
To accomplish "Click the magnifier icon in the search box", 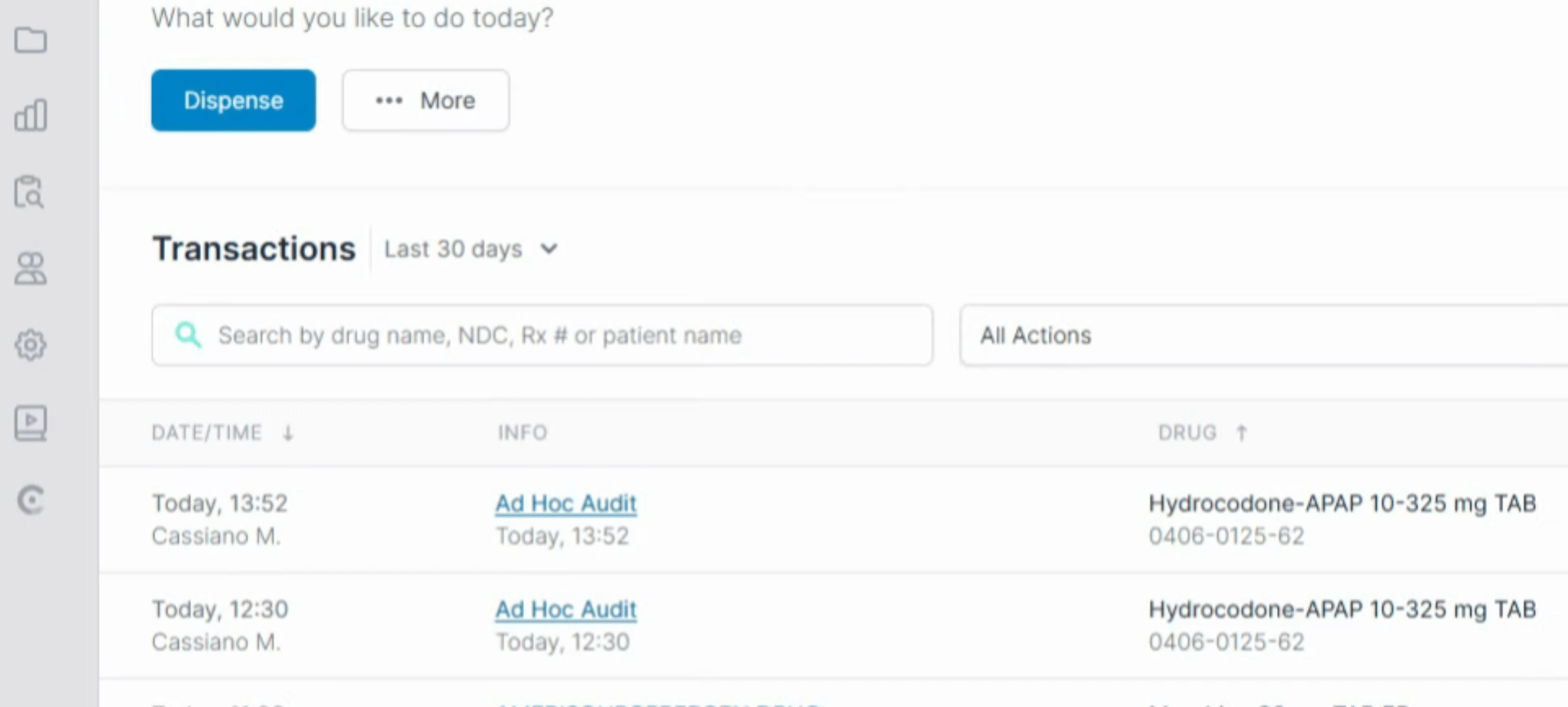I will [x=188, y=335].
